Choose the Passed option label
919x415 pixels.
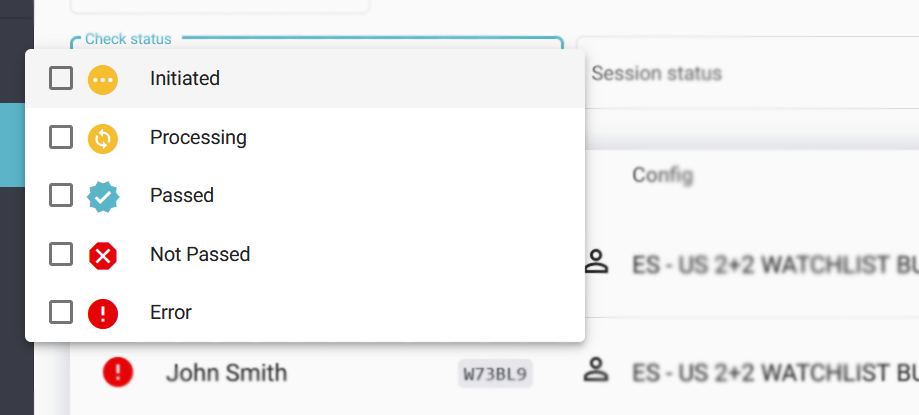[182, 196]
